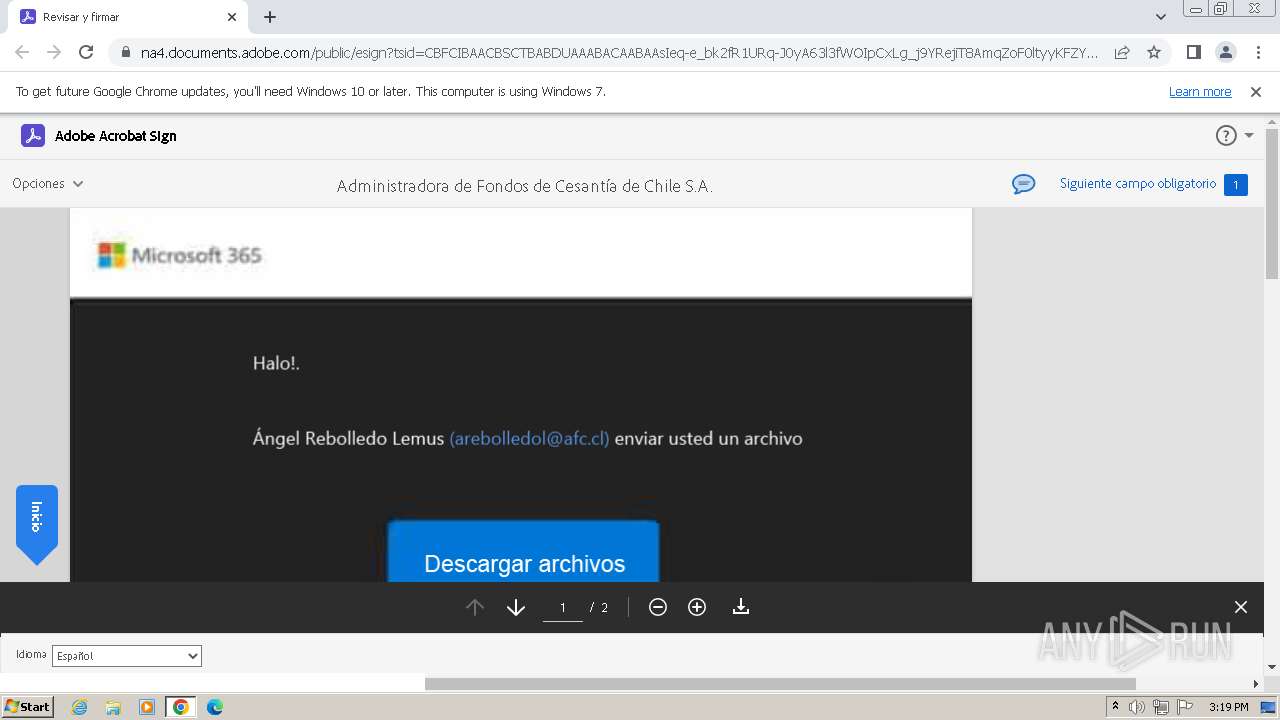Zoom out with the minus icon

[x=658, y=607]
